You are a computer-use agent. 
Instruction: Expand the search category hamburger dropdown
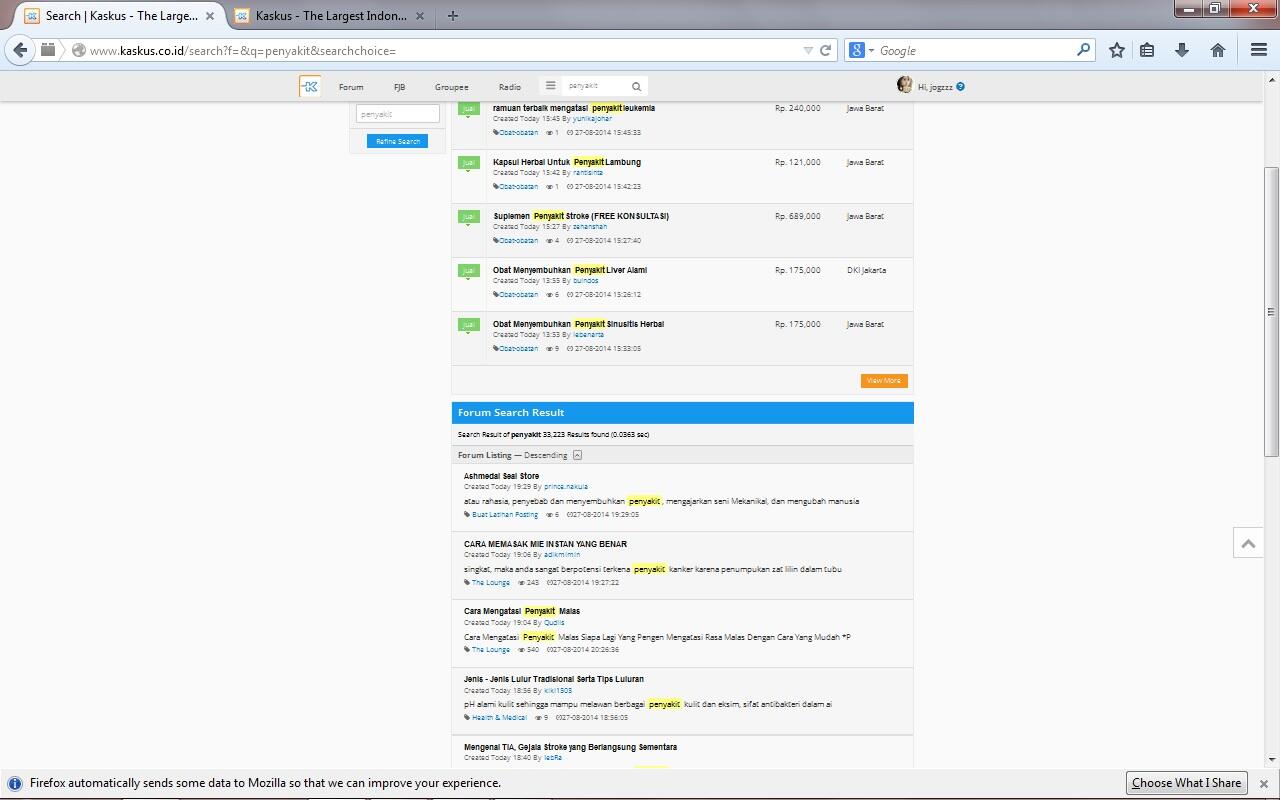pyautogui.click(x=550, y=86)
